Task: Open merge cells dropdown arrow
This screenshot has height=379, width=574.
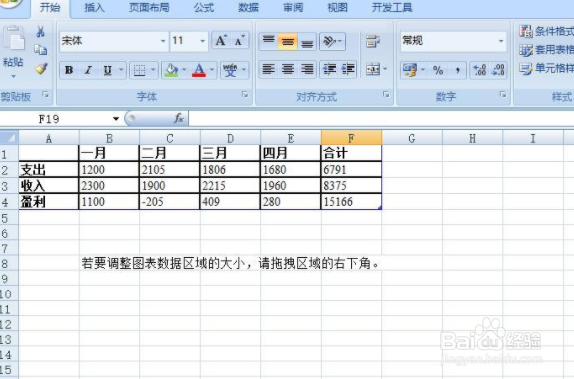Action: coord(385,69)
